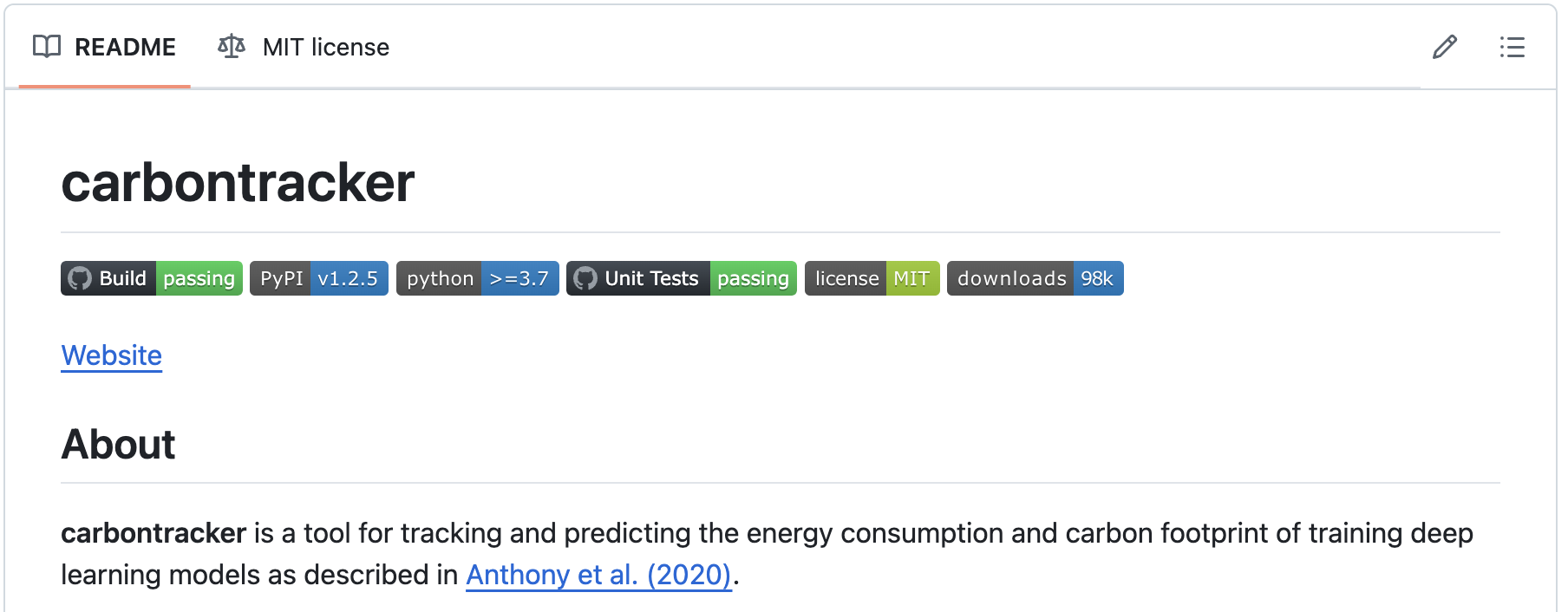Click the book icon beside README
Viewport: 1568px width, 612px height.
pos(47,47)
